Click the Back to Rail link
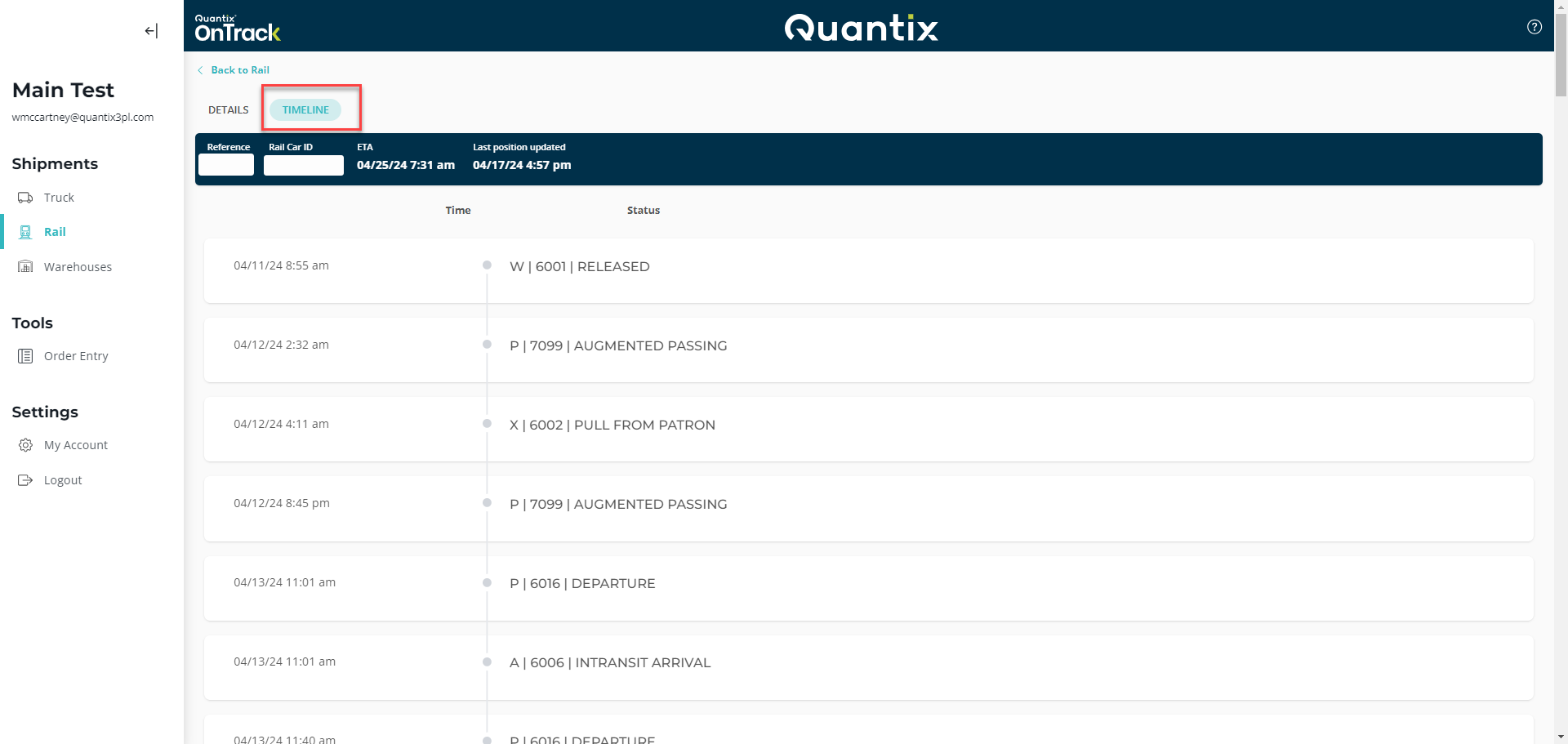The width and height of the screenshot is (1568, 744). click(240, 69)
